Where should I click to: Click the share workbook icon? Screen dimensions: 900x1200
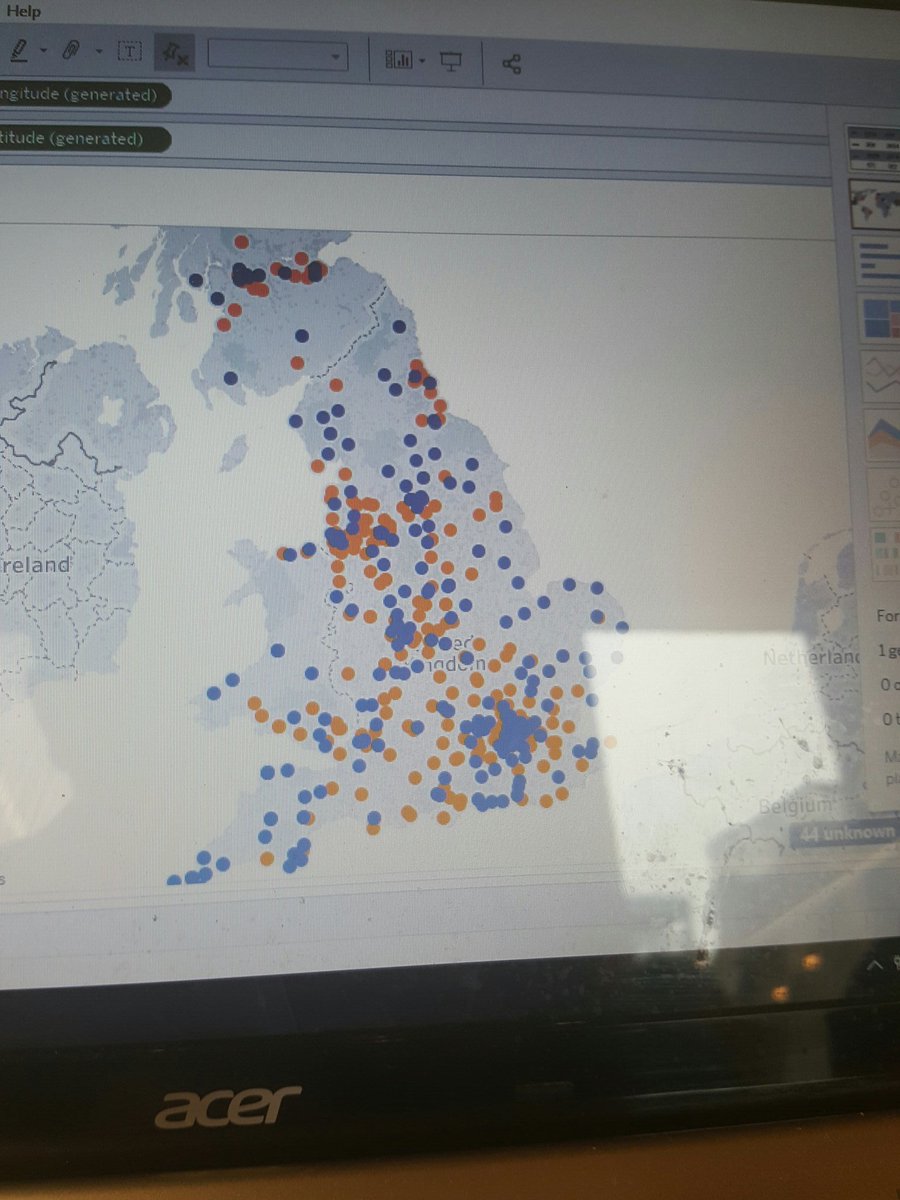coord(511,65)
